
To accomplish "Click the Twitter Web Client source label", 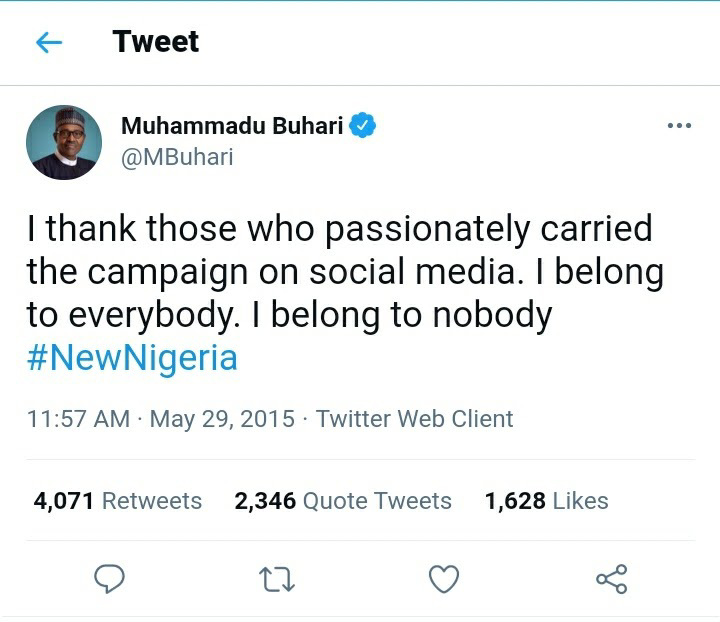I will click(415, 419).
